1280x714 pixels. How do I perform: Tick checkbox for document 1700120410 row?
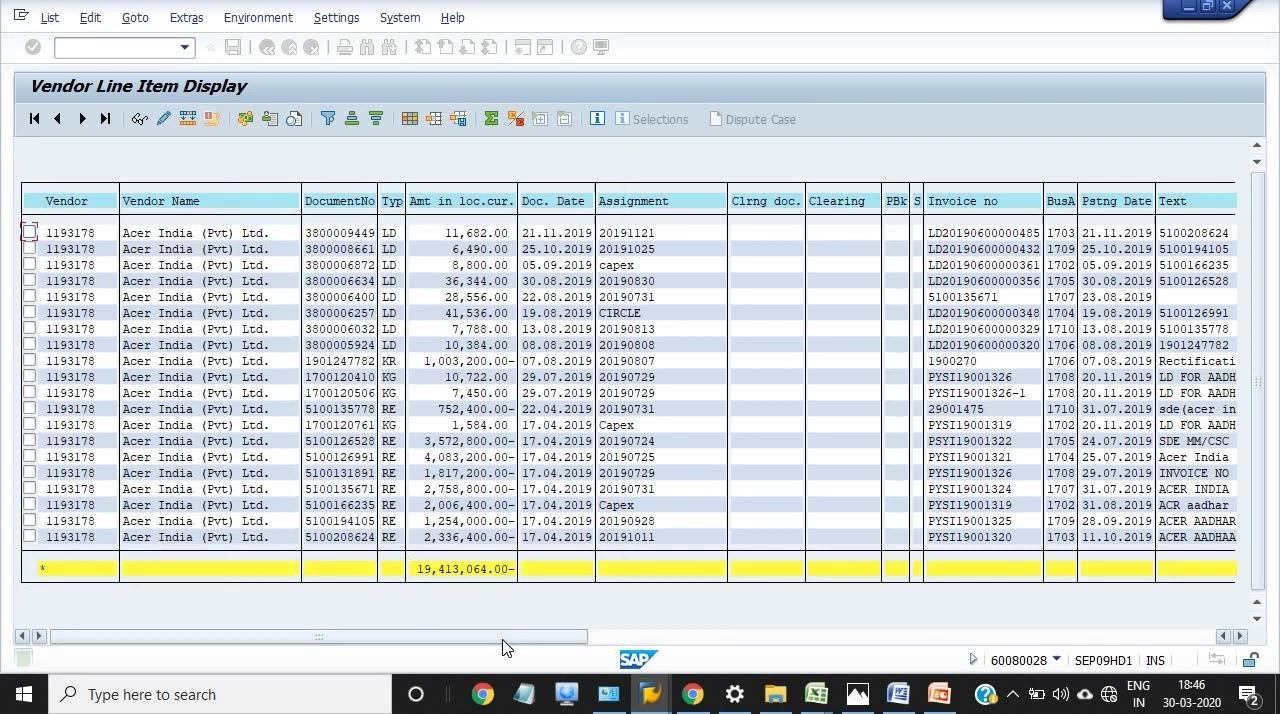(x=30, y=376)
